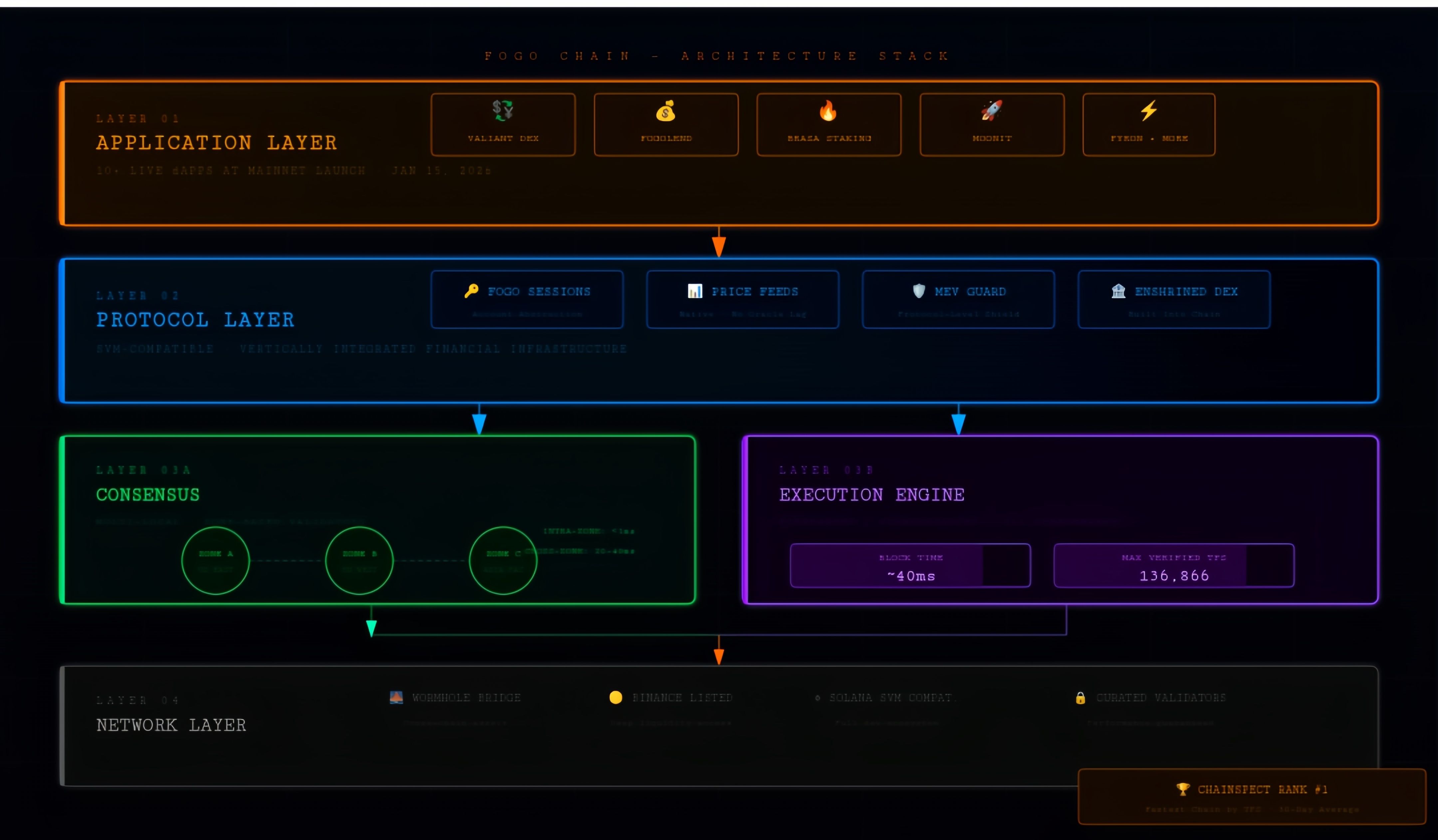This screenshot has width=1438, height=840.
Task: Click the Valiant DEX currency exchange icon
Action: tap(503, 109)
